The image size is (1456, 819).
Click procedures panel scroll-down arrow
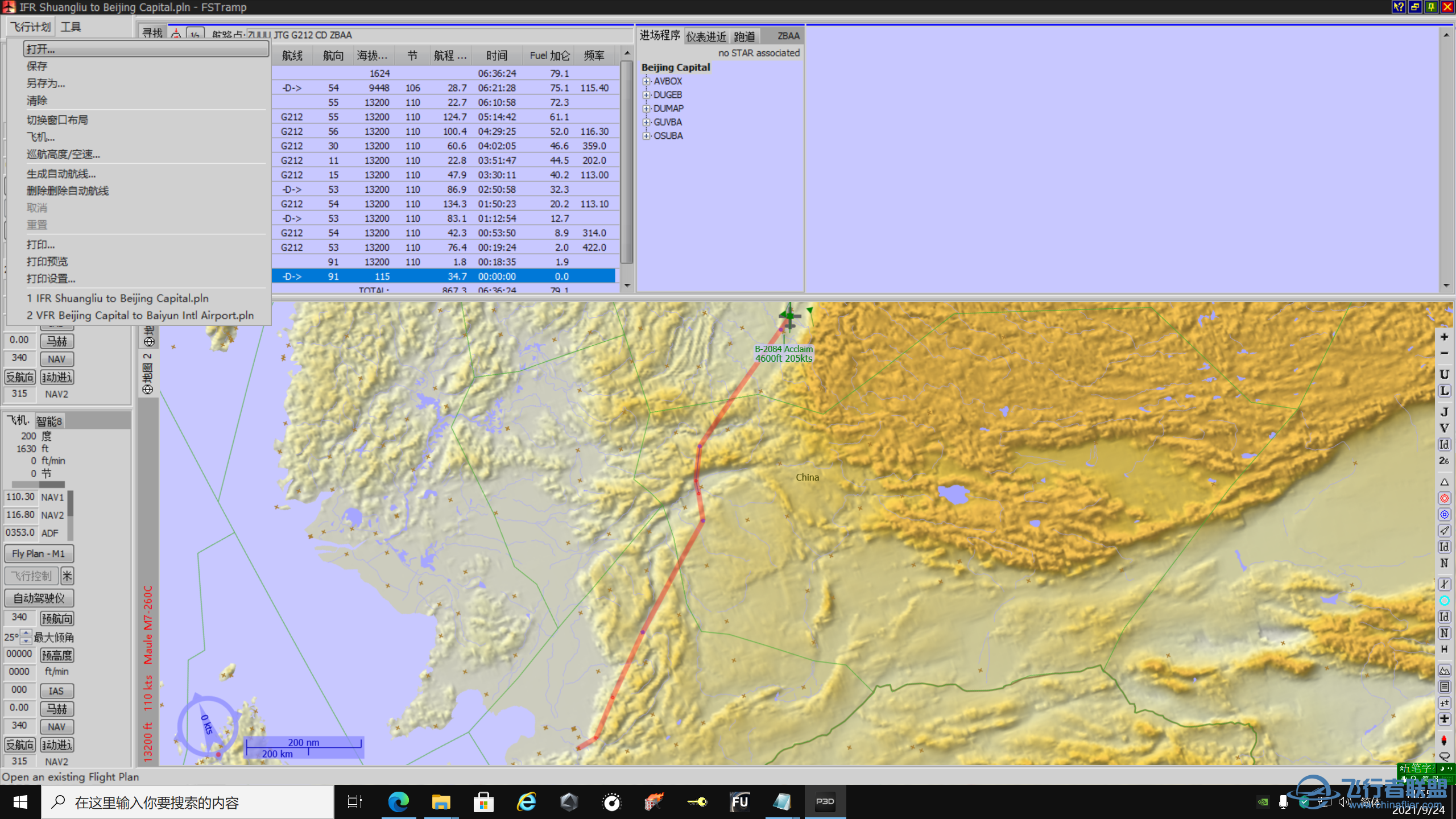tap(1446, 286)
